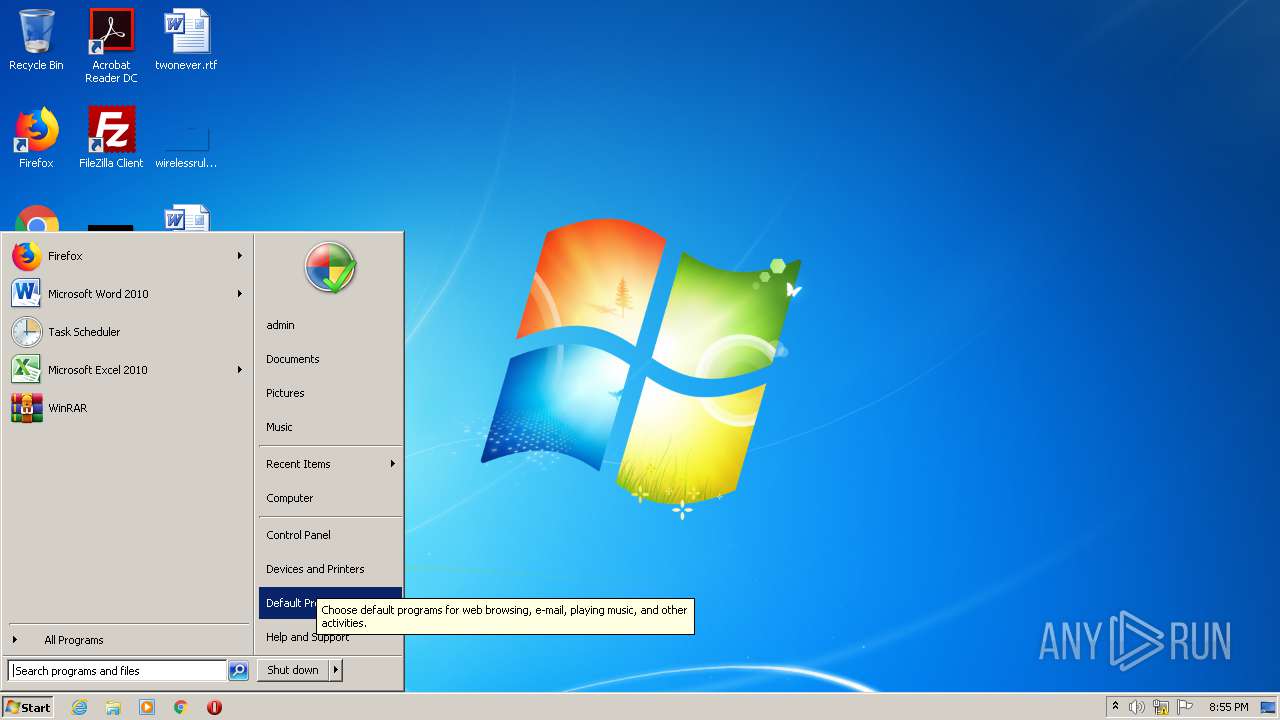Click the WinRAR icon in Start menu
The width and height of the screenshot is (1280, 720).
tap(27, 408)
